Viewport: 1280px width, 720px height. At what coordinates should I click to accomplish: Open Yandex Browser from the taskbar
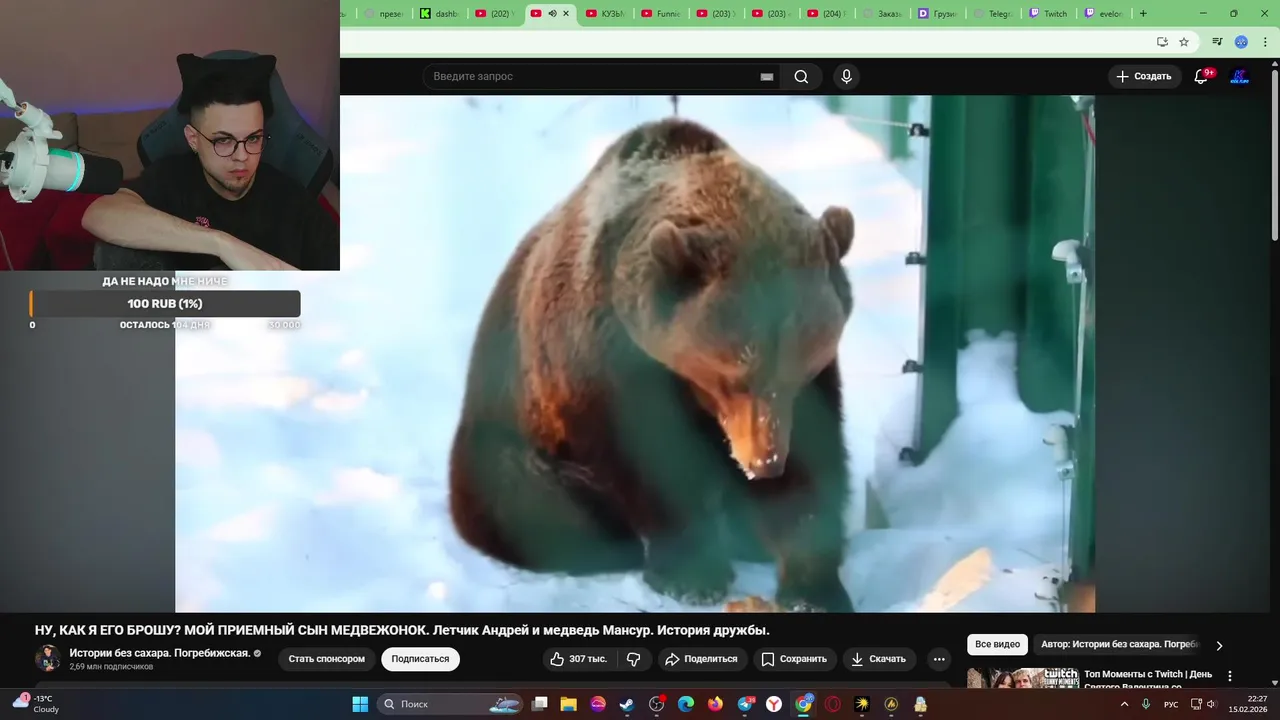click(774, 704)
